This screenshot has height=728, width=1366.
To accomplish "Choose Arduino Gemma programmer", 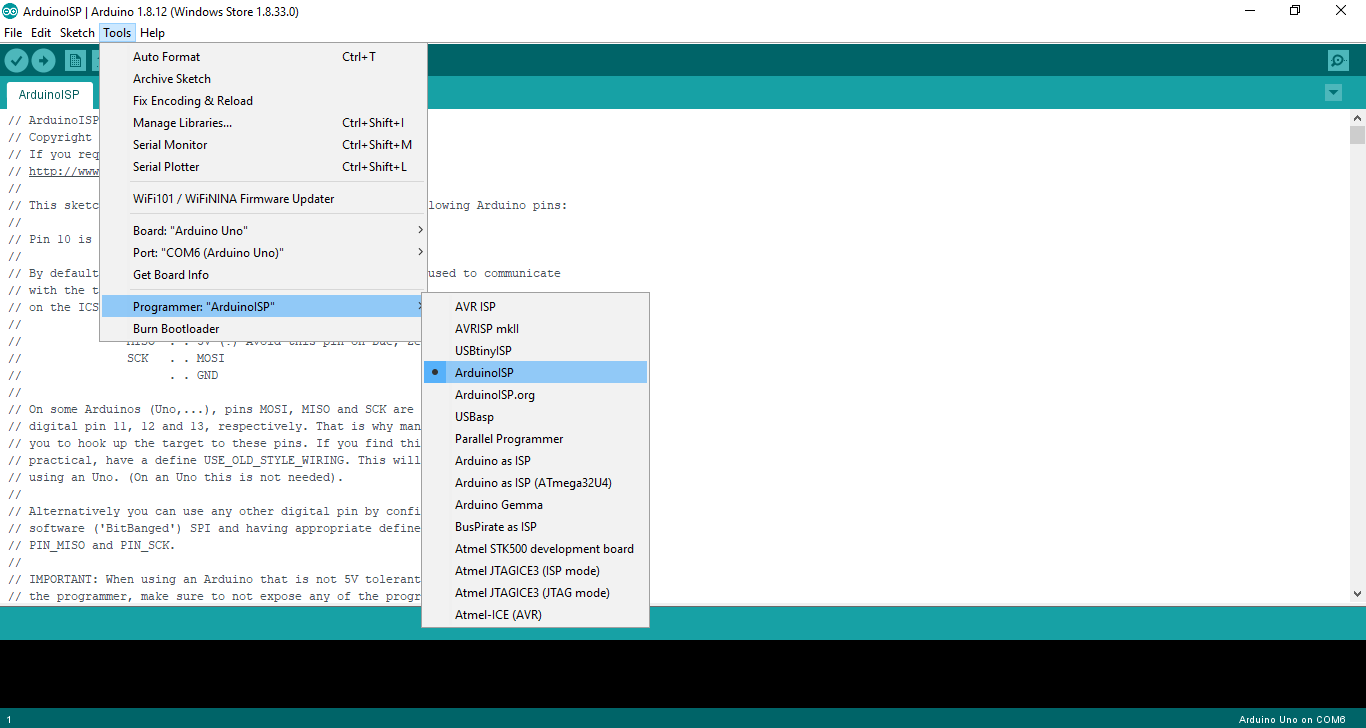I will (536, 505).
